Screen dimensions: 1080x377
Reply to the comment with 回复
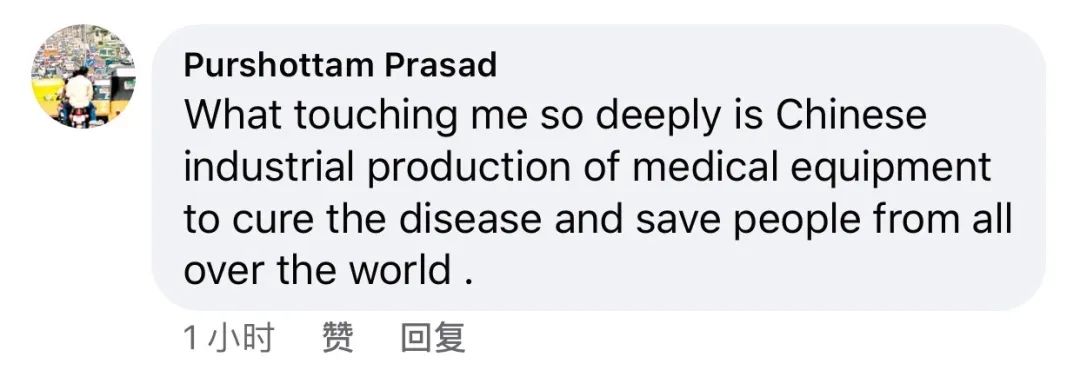433,338
